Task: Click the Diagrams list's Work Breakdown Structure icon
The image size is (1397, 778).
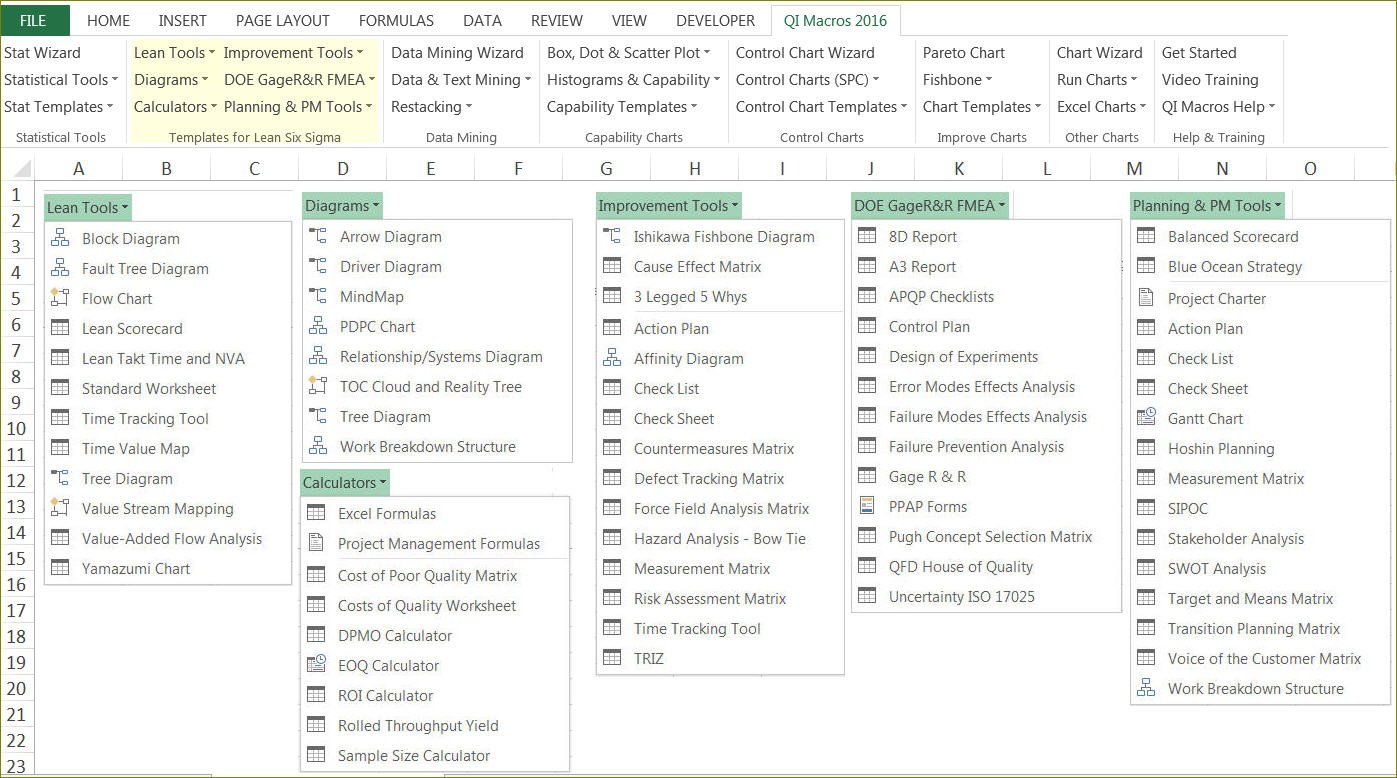Action: click(318, 446)
